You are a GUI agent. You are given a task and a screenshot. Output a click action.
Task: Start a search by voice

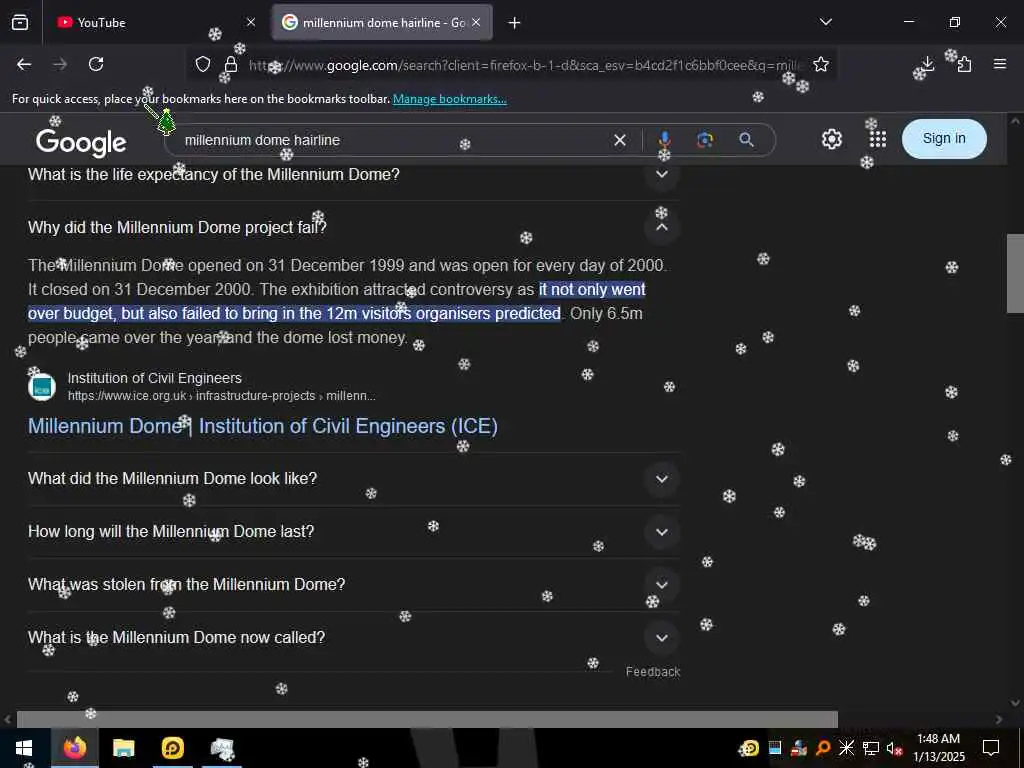point(664,140)
